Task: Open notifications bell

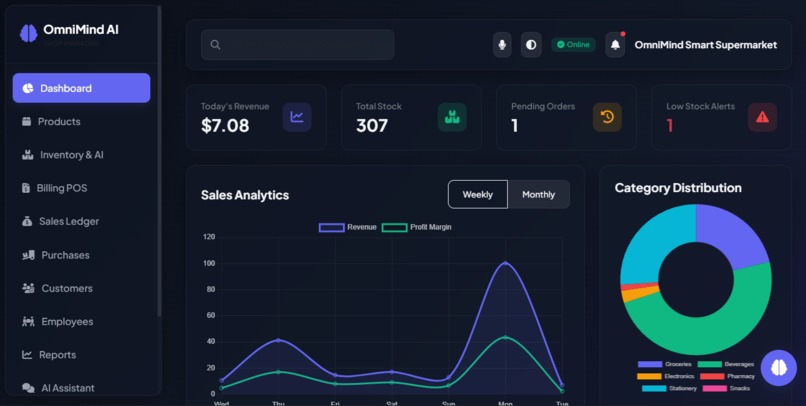Action: pyautogui.click(x=615, y=45)
